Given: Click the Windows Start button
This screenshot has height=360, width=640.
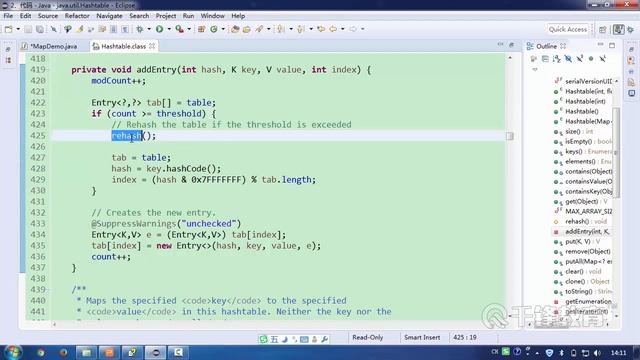Looking at the screenshot, I should tap(13, 352).
